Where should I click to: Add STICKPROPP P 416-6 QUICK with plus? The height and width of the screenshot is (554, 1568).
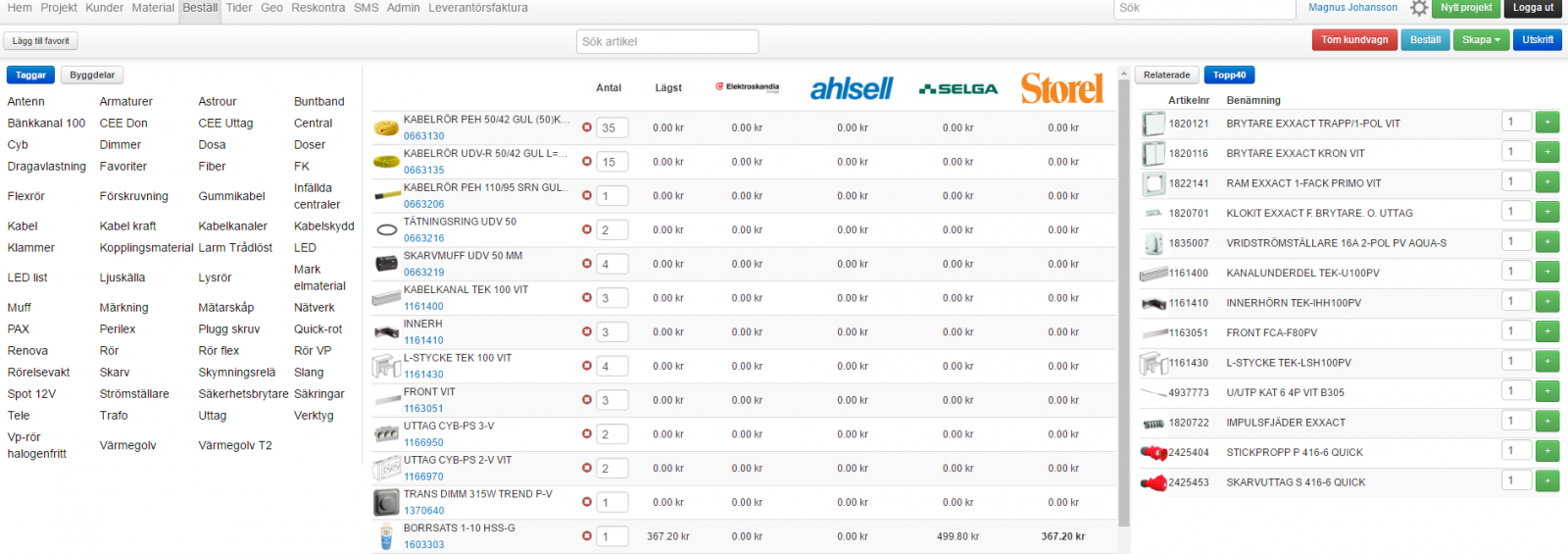click(x=1546, y=452)
